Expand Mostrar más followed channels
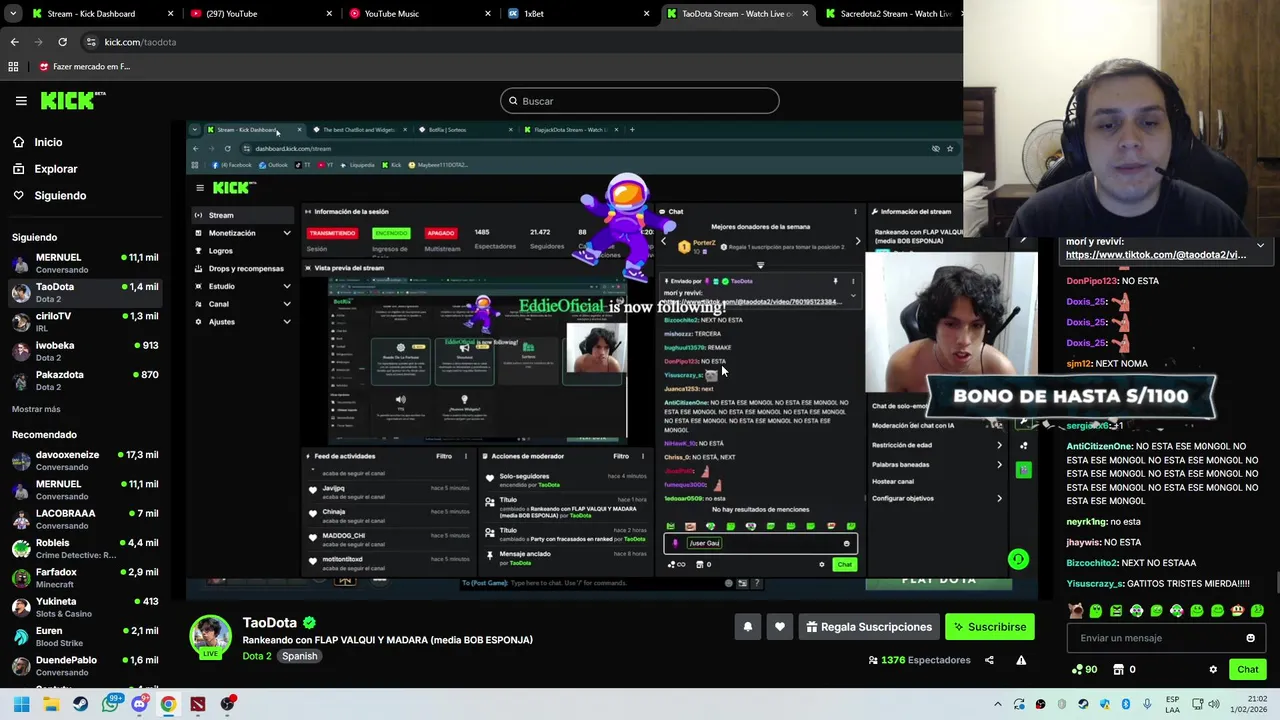 pos(36,409)
